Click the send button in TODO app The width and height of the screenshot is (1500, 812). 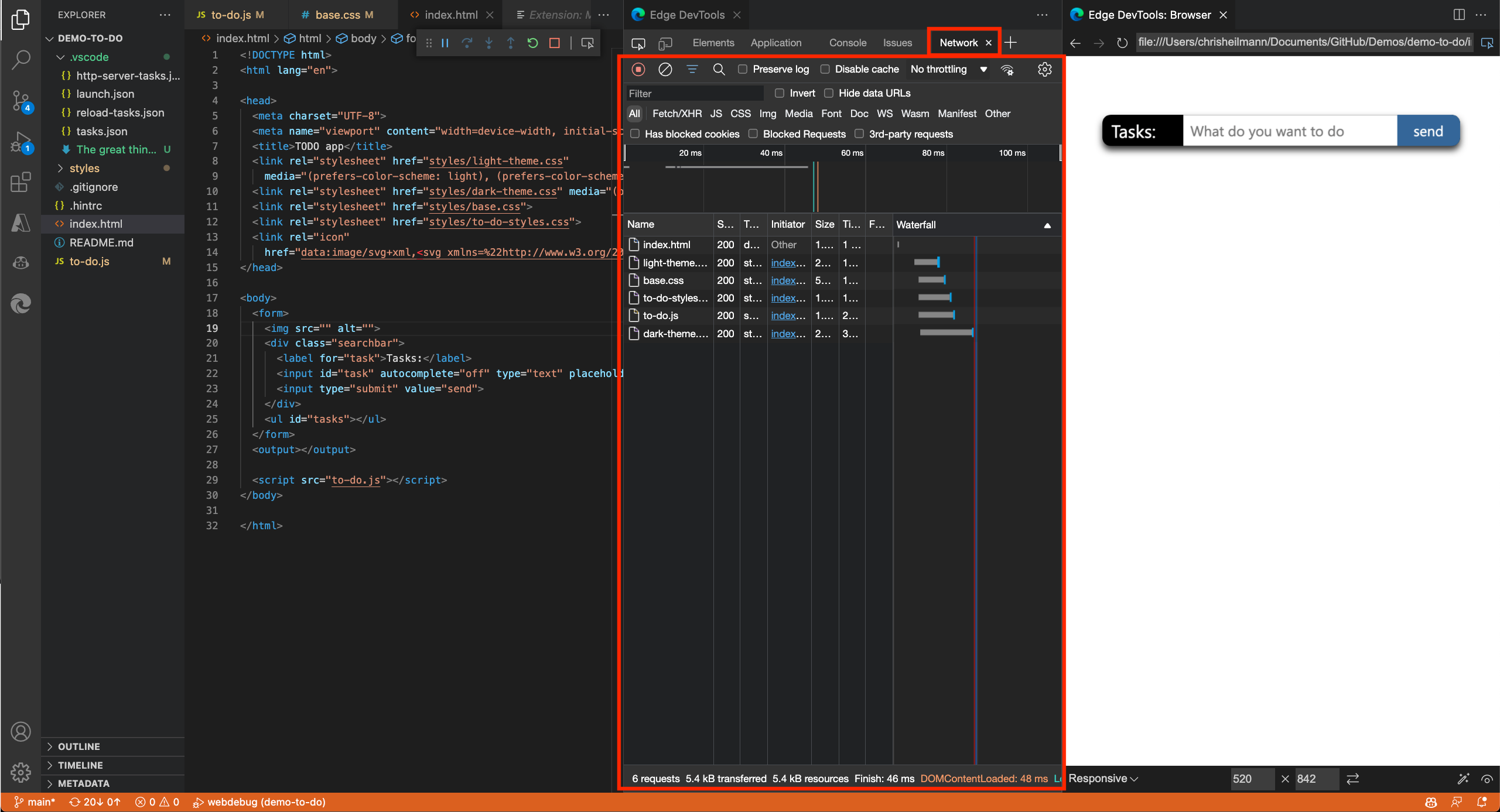click(x=1429, y=131)
